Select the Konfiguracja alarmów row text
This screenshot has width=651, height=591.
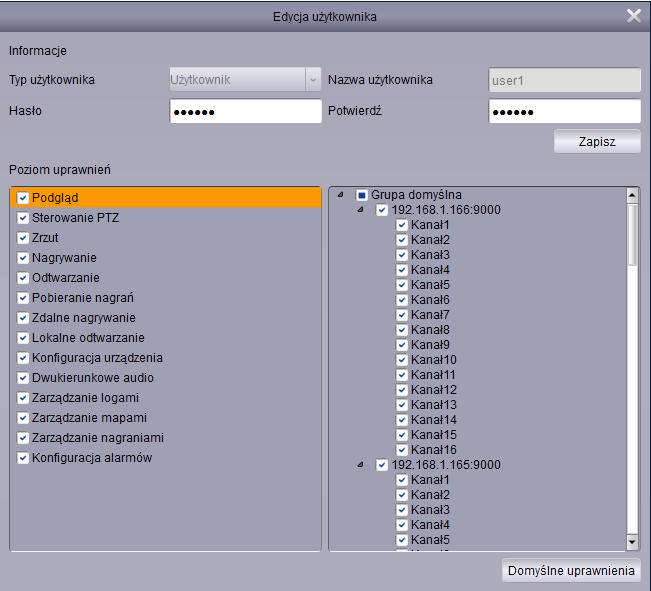click(92, 458)
